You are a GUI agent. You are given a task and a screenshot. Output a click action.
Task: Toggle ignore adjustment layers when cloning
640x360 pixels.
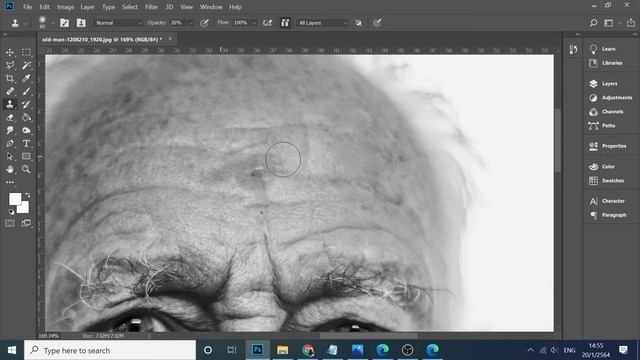[x=358, y=23]
